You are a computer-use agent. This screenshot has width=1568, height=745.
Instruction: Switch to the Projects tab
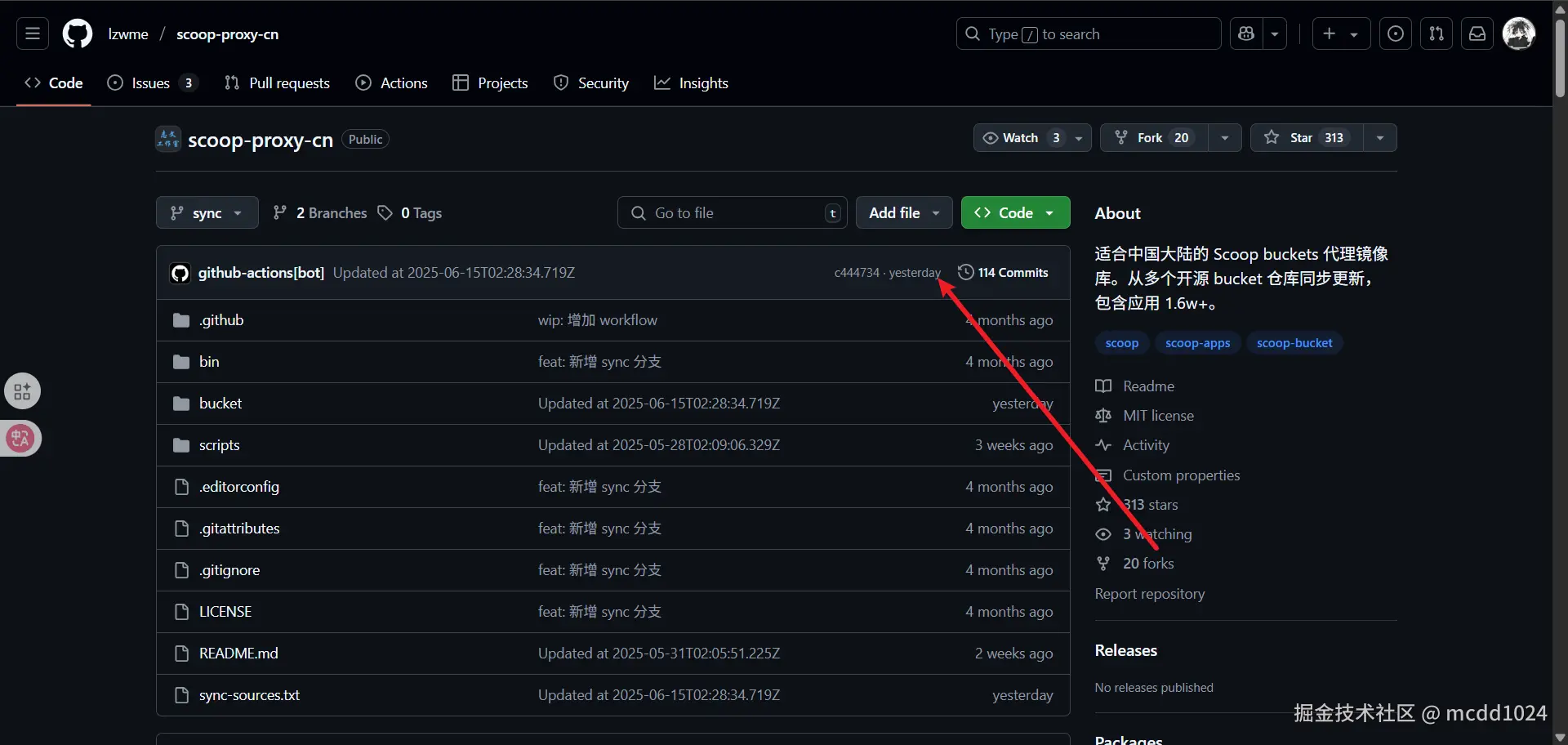(x=490, y=83)
